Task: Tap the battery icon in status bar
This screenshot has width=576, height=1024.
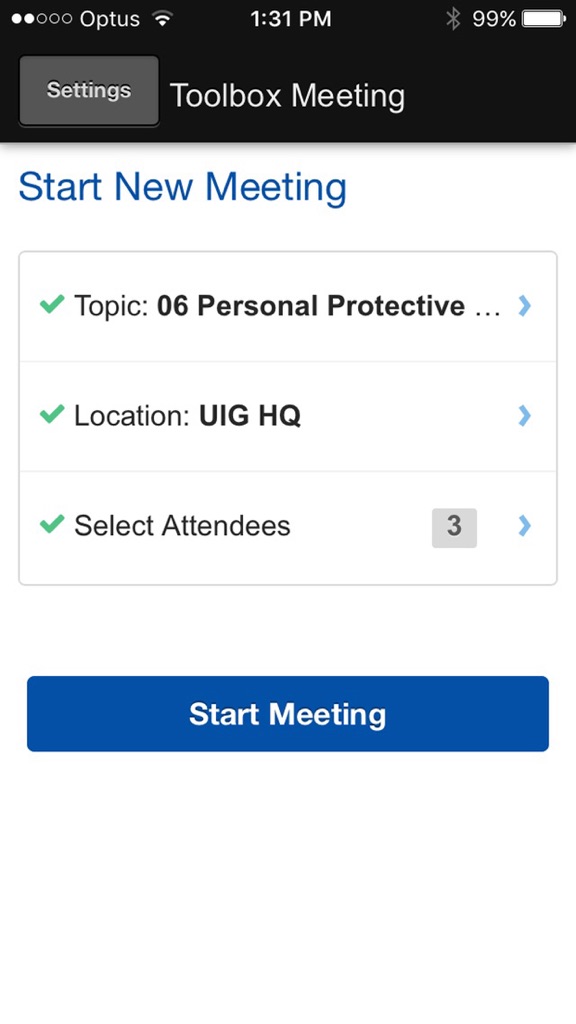Action: point(545,19)
